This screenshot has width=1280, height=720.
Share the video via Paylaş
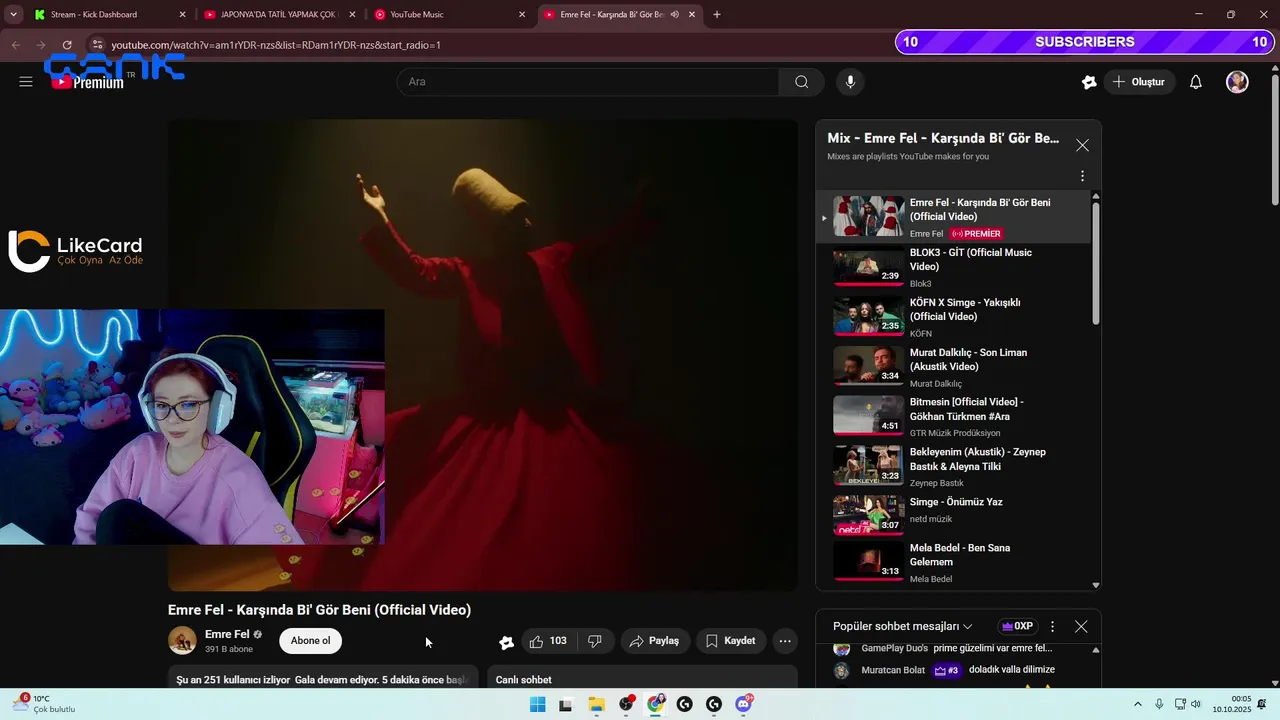coord(654,641)
